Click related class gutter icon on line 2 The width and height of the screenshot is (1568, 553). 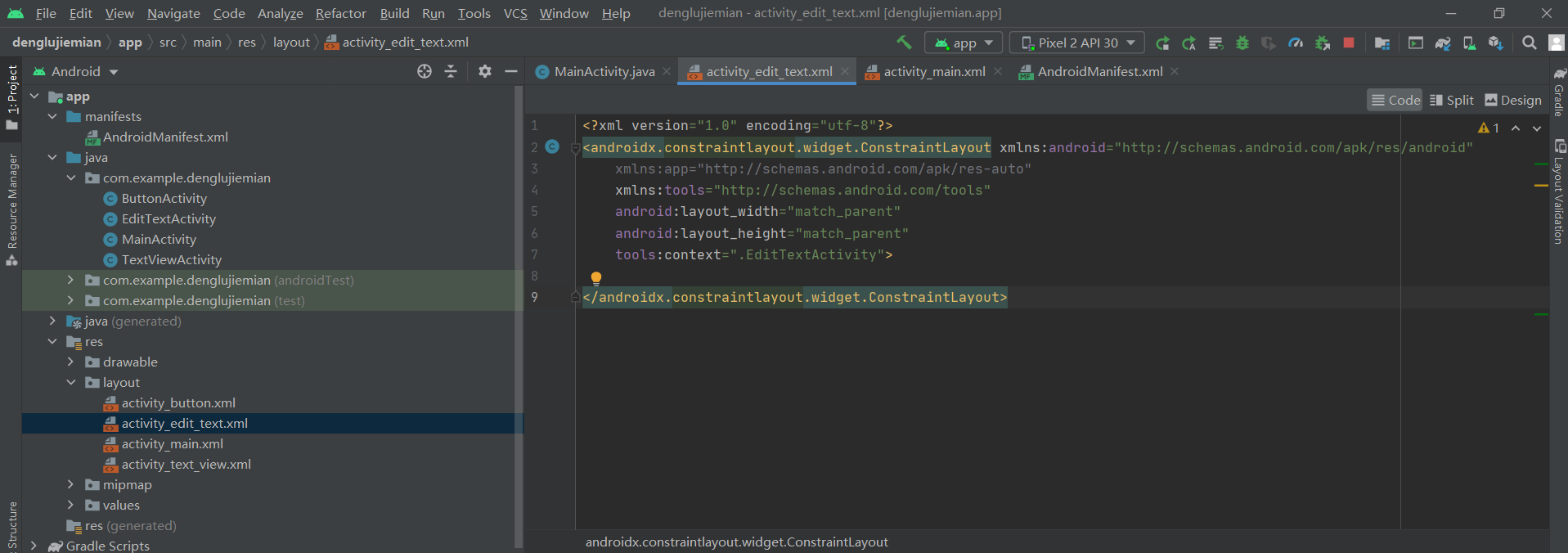pos(552,146)
